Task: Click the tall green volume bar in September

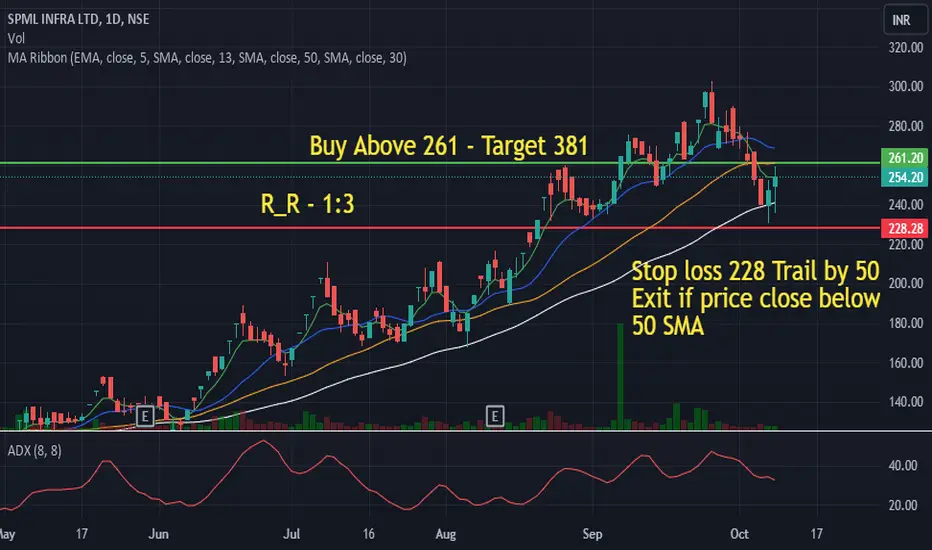Action: (620, 376)
